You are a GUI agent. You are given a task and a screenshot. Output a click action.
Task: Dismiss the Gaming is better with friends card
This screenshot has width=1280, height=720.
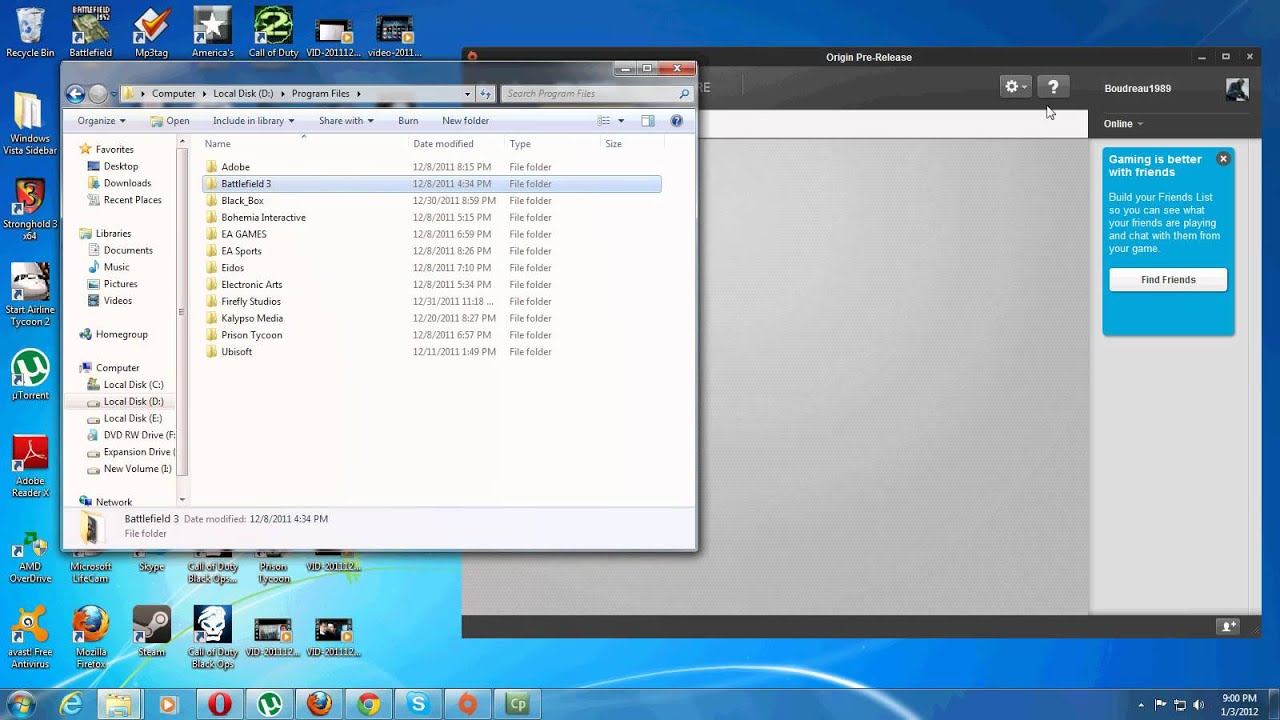click(1222, 159)
